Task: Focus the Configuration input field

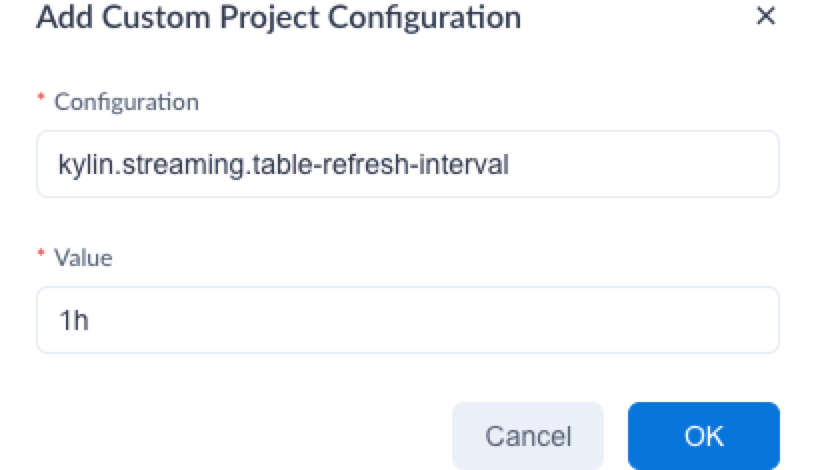Action: tap(407, 164)
